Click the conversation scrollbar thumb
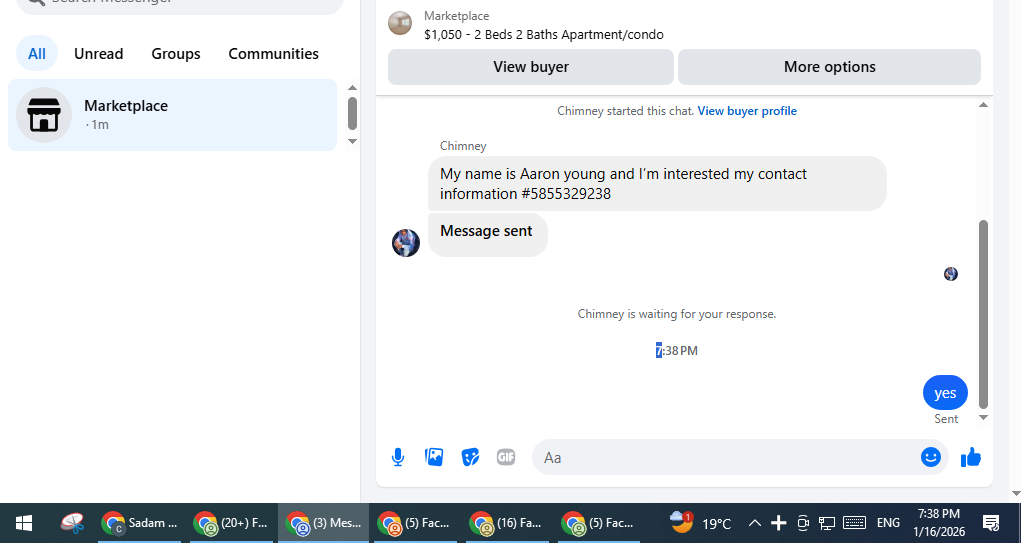The width and height of the screenshot is (1021, 543). (983, 314)
